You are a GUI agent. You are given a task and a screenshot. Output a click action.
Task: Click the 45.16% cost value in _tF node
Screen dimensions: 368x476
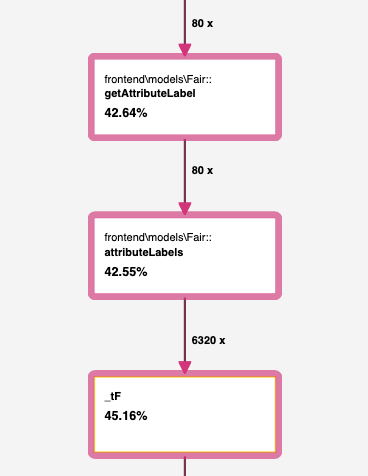pyautogui.click(x=126, y=416)
